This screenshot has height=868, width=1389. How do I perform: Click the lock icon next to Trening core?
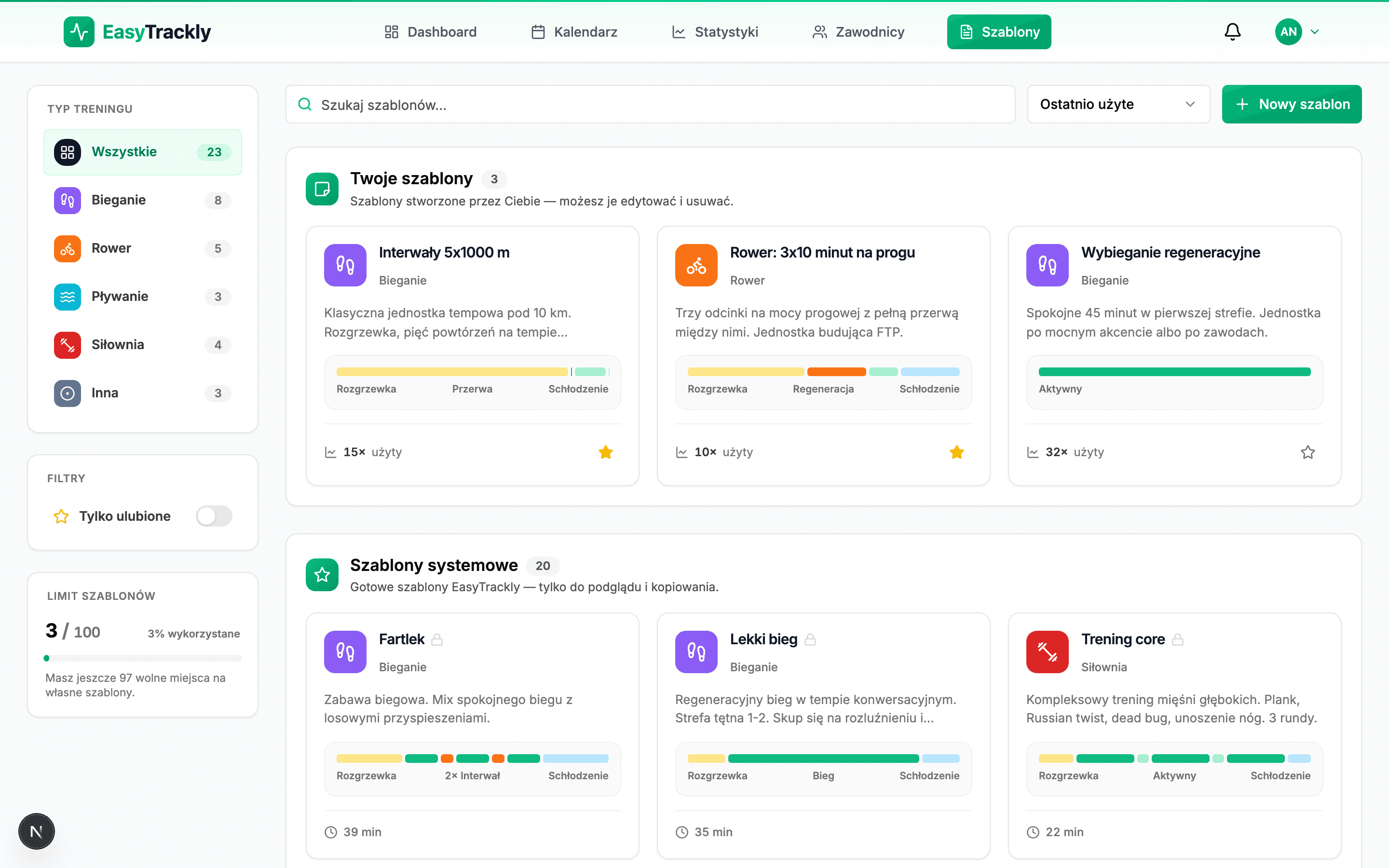point(1177,639)
